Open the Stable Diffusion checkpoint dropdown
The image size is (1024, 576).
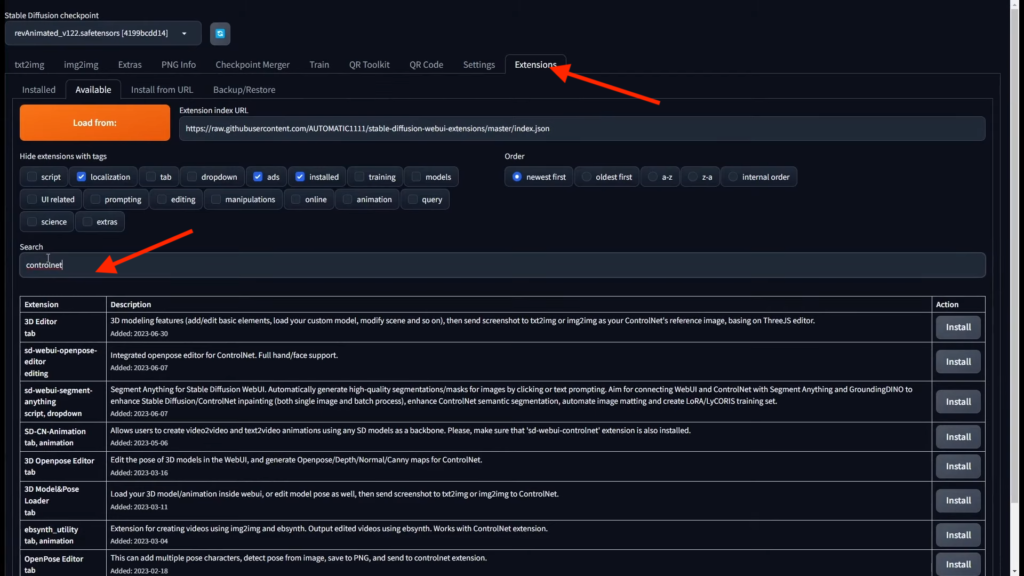(x=102, y=33)
